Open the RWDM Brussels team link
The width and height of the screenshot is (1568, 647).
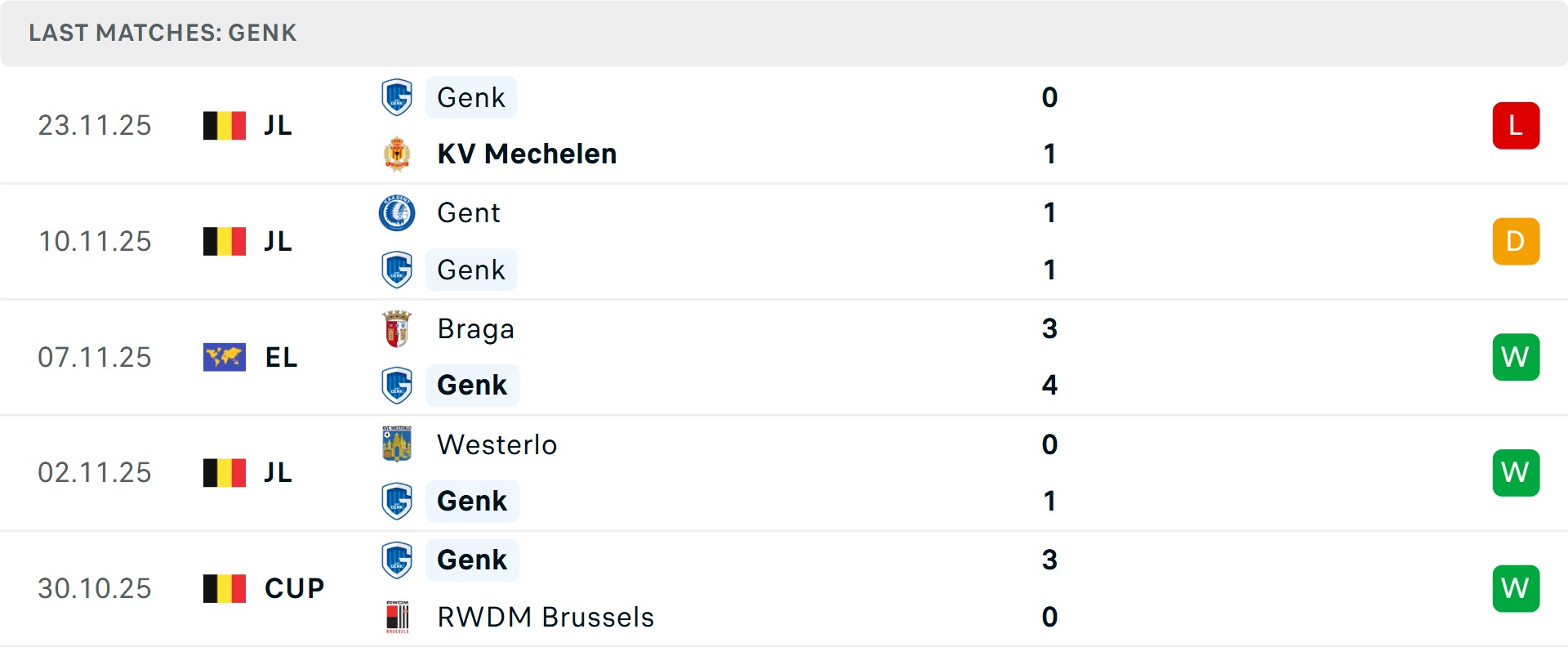[546, 617]
